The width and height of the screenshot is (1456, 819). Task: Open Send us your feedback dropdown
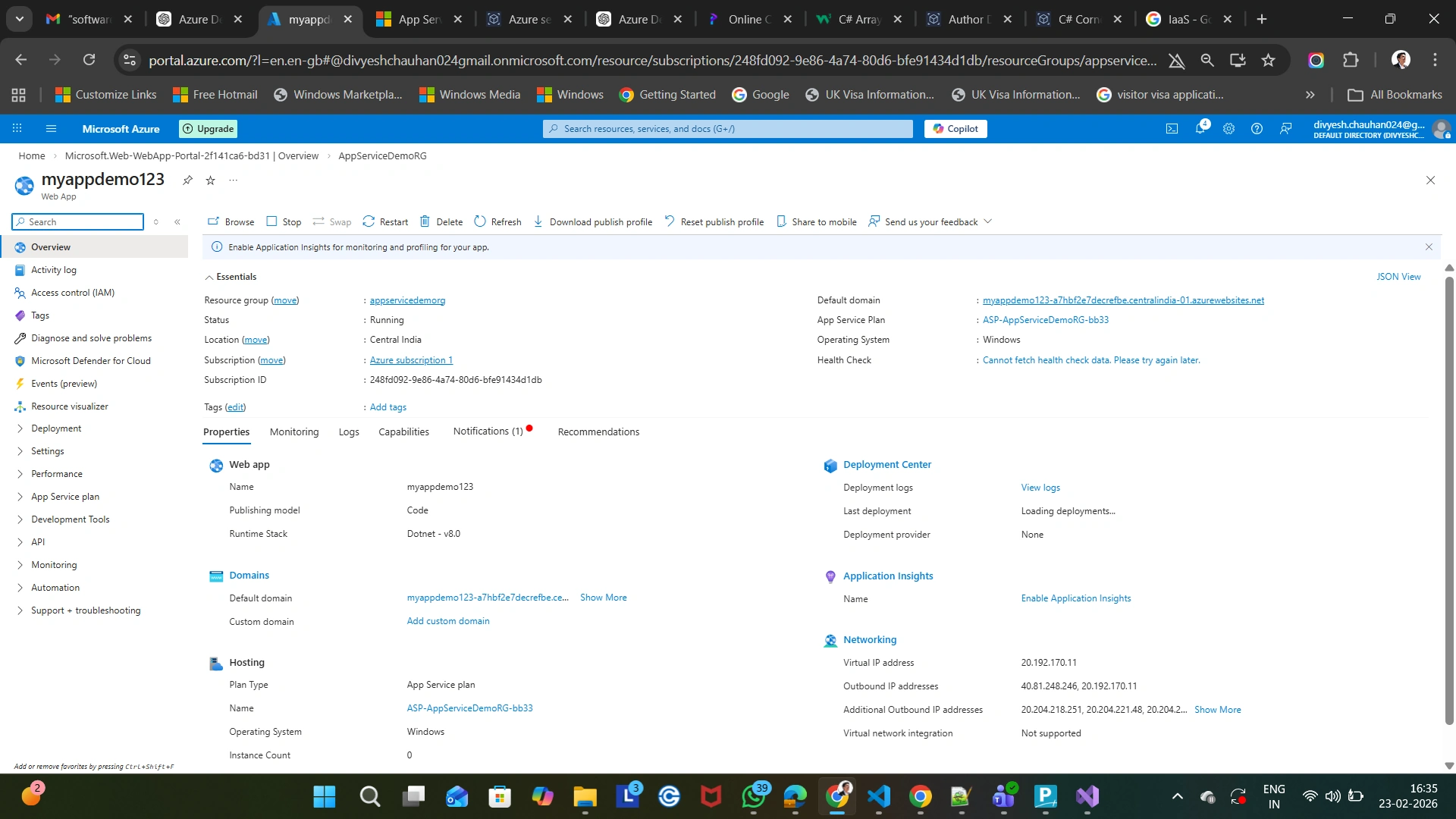pos(930,222)
